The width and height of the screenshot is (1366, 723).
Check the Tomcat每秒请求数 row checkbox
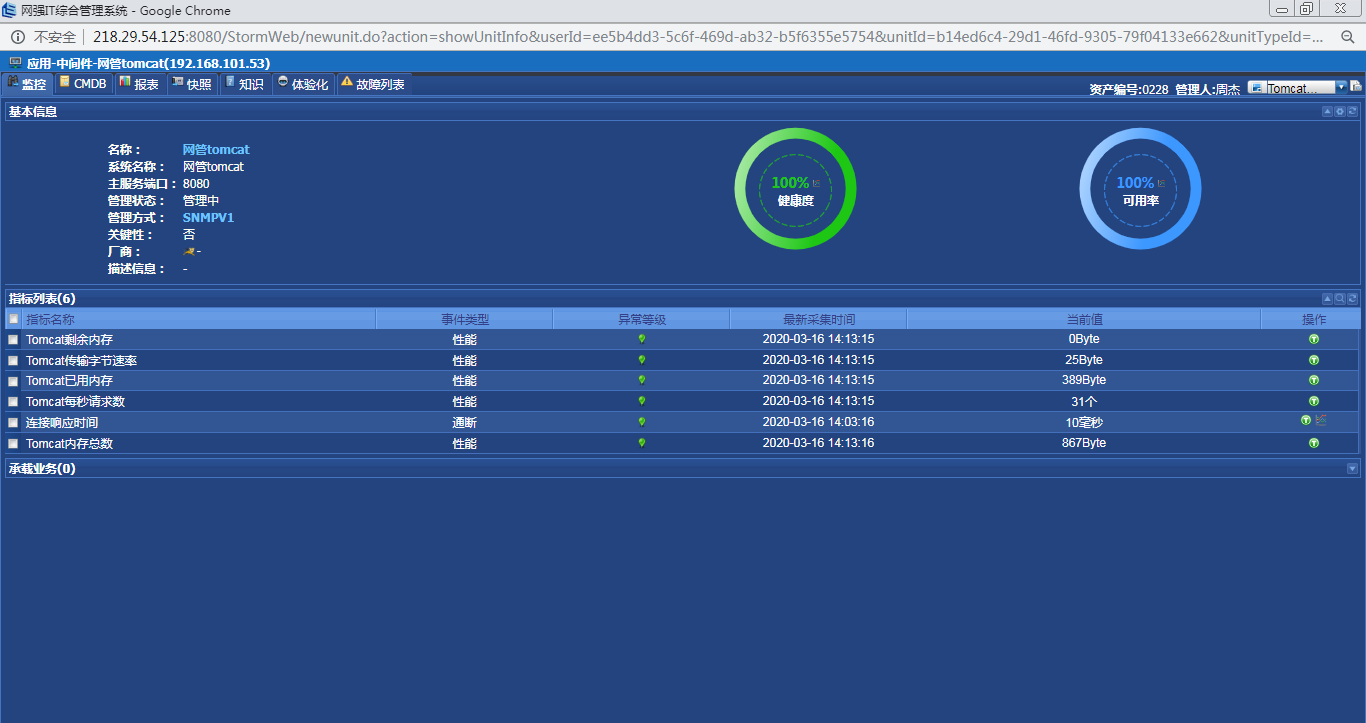13,402
